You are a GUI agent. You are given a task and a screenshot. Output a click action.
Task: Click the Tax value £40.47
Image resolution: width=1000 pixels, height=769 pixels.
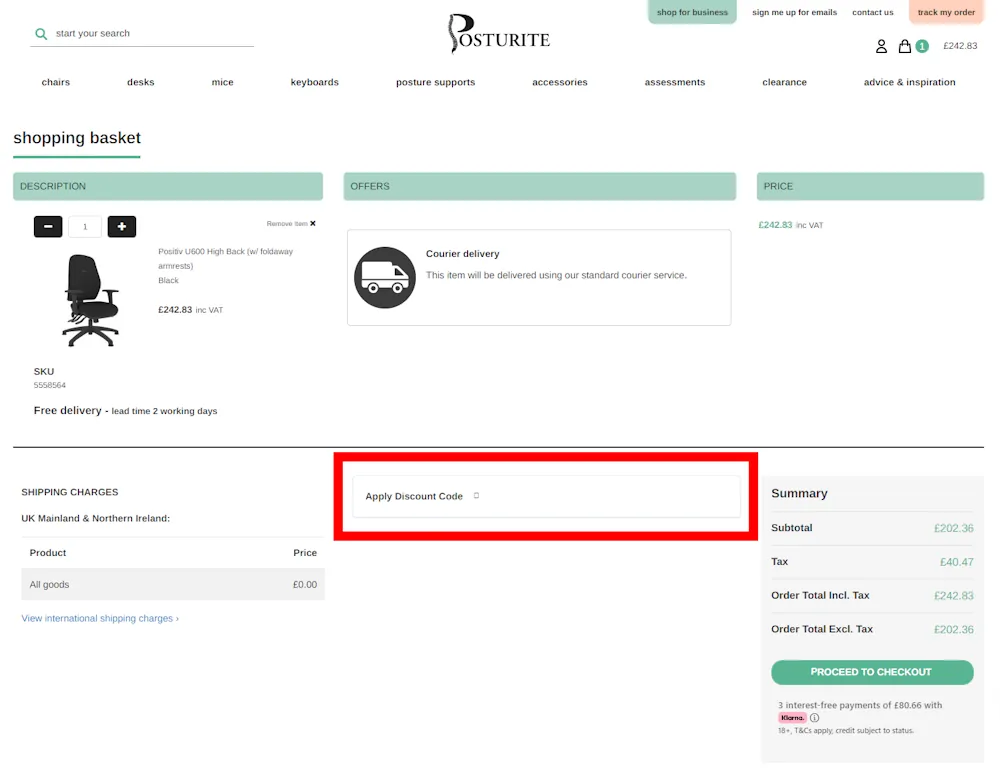[x=957, y=562]
